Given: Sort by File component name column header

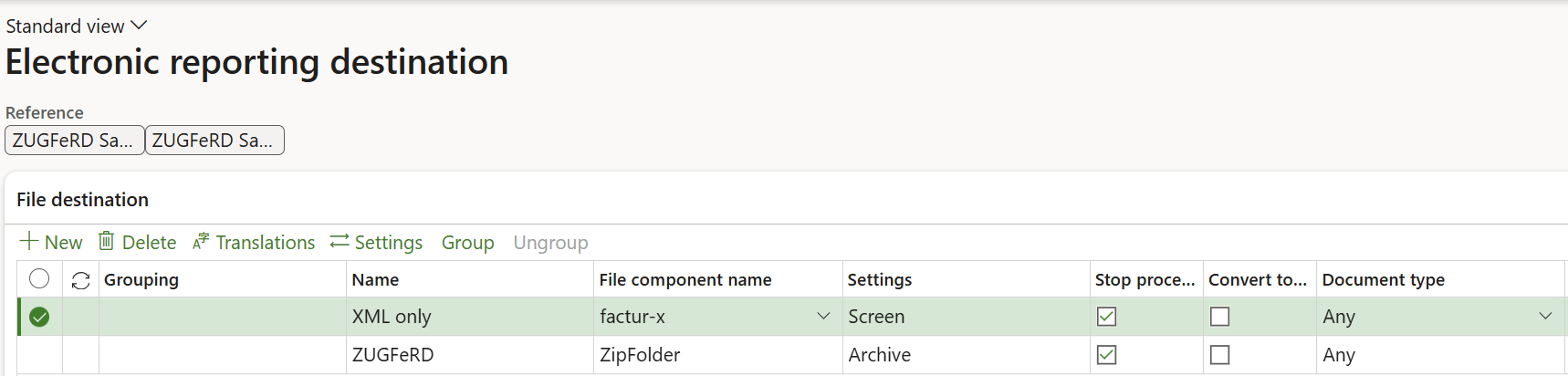Looking at the screenshot, I should point(685,280).
